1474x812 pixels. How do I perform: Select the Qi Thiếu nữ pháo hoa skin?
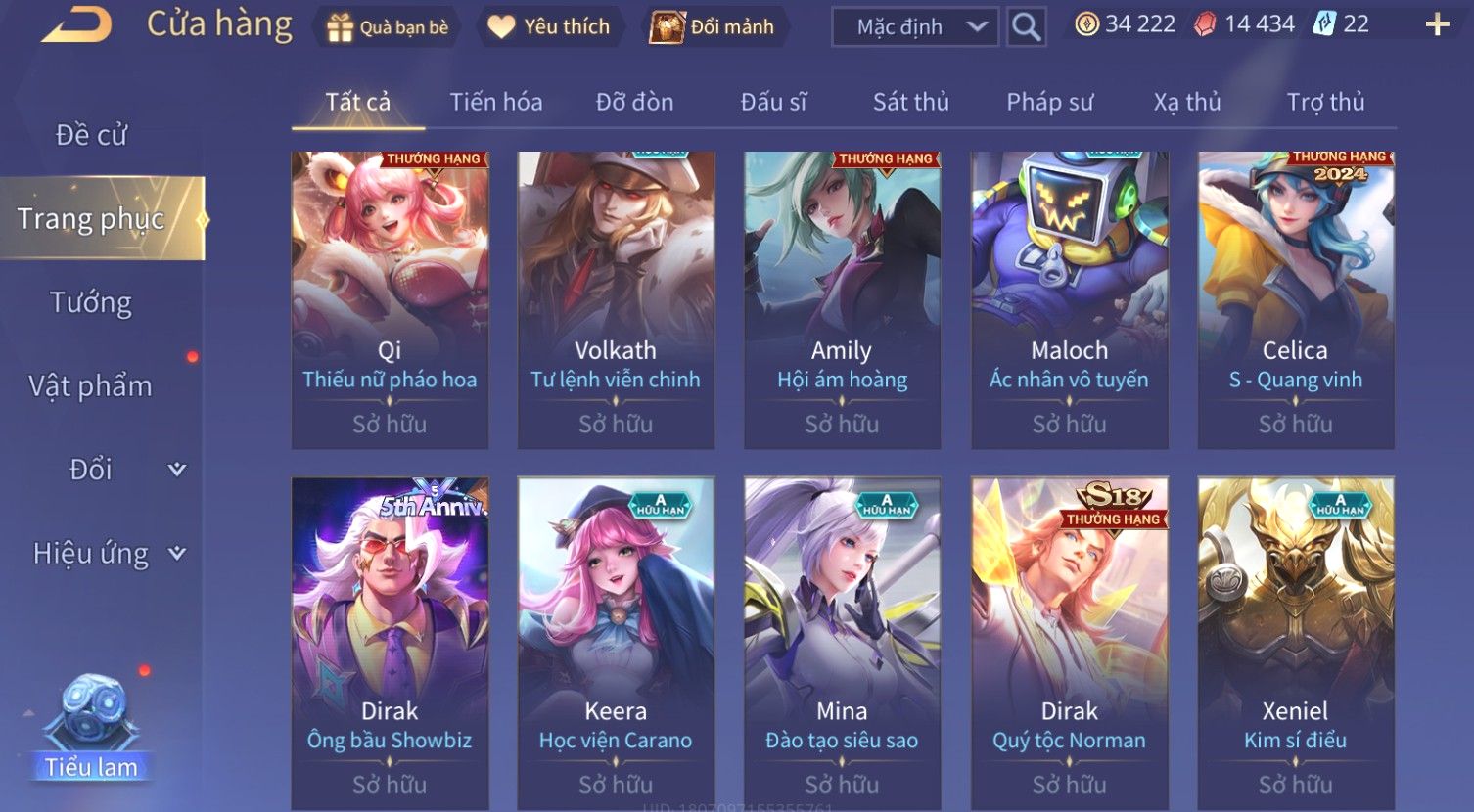point(390,300)
